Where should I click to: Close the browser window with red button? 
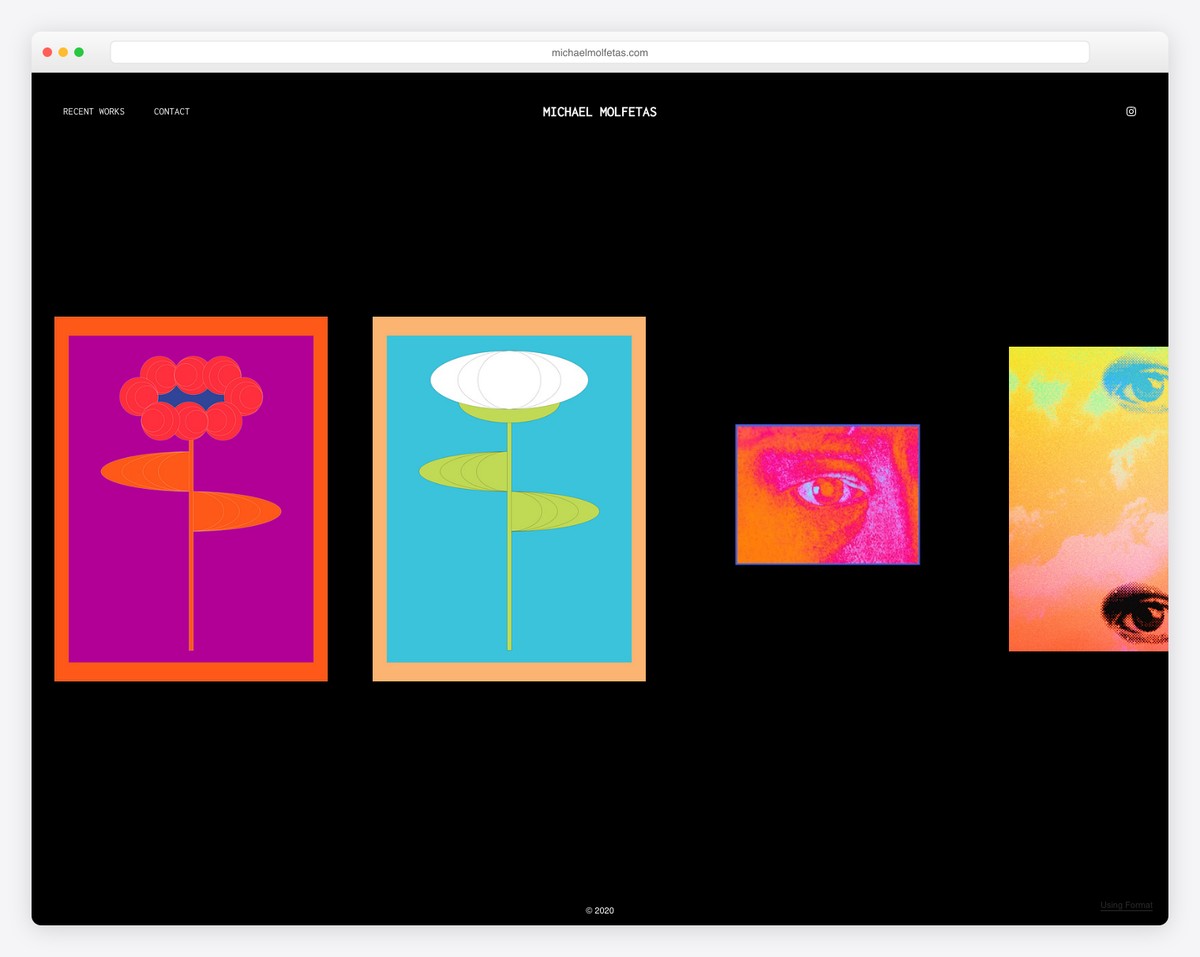[x=47, y=52]
